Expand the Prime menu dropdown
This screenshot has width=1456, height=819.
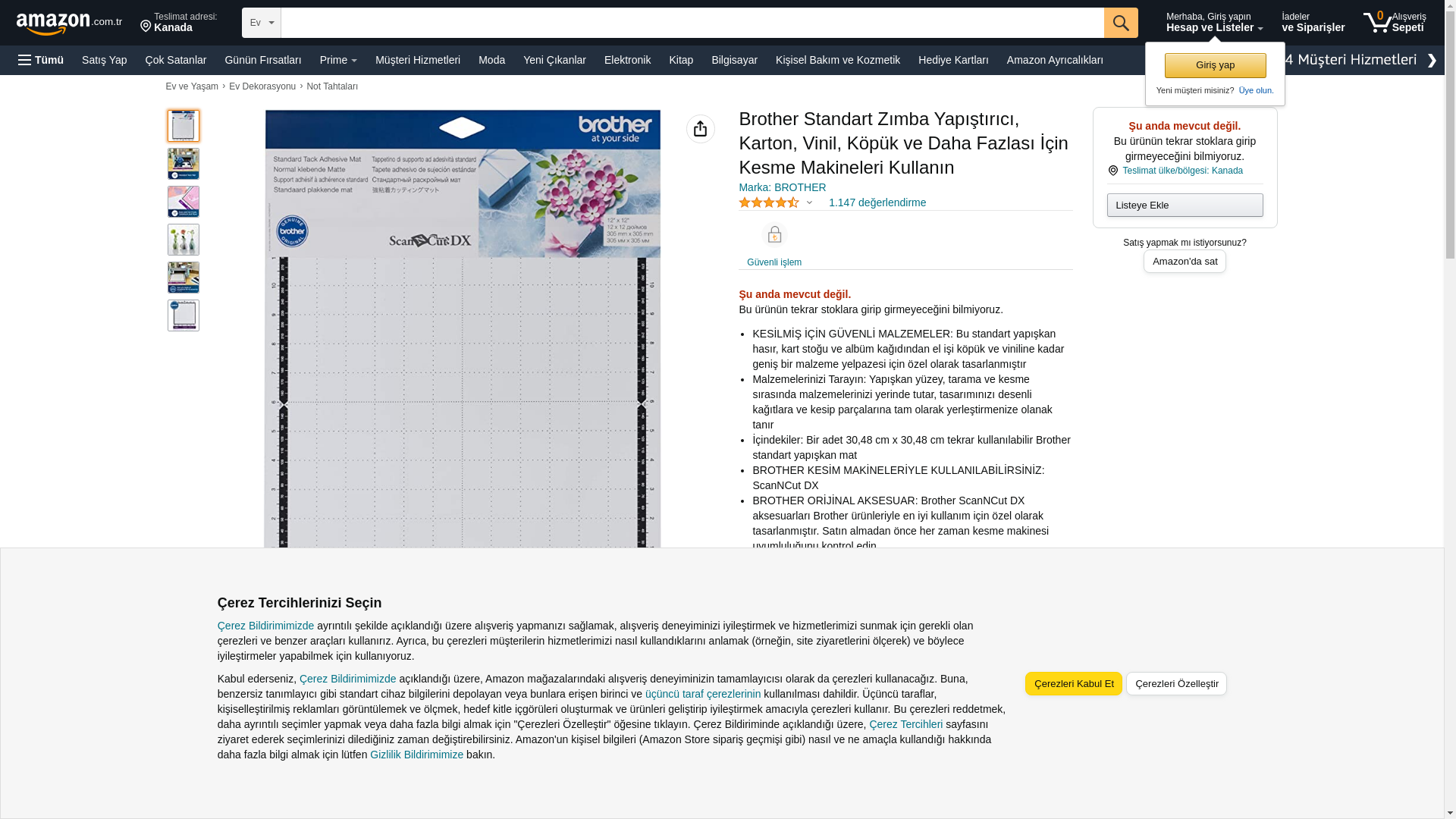(338, 60)
